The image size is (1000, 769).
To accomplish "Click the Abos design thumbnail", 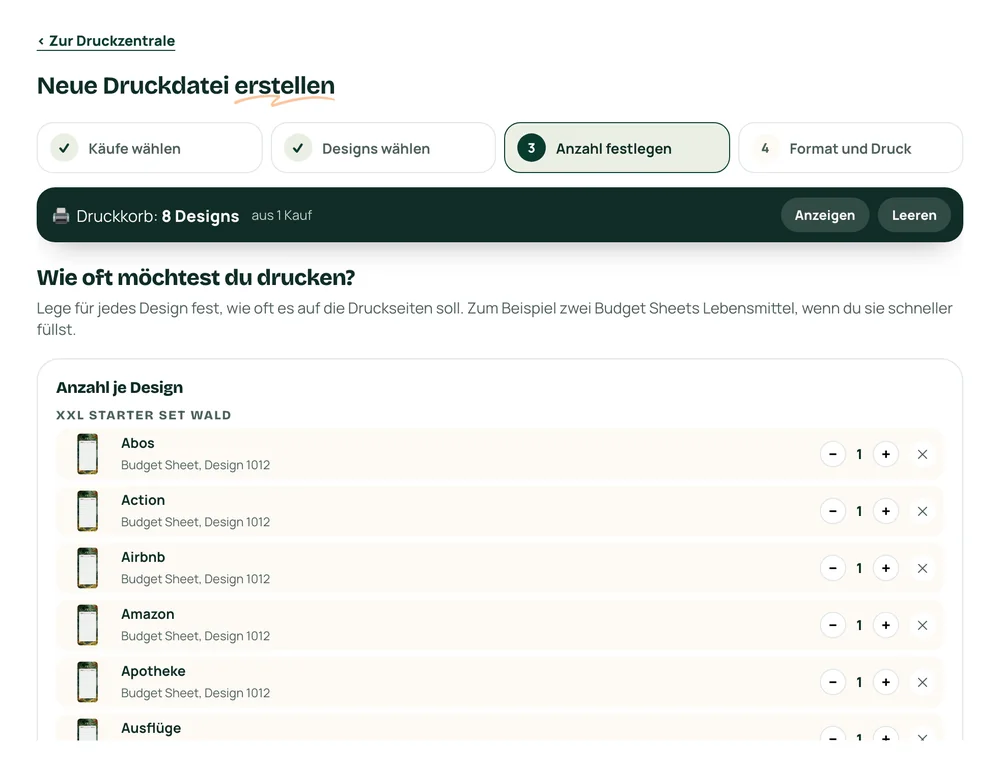I will pyautogui.click(x=87, y=454).
